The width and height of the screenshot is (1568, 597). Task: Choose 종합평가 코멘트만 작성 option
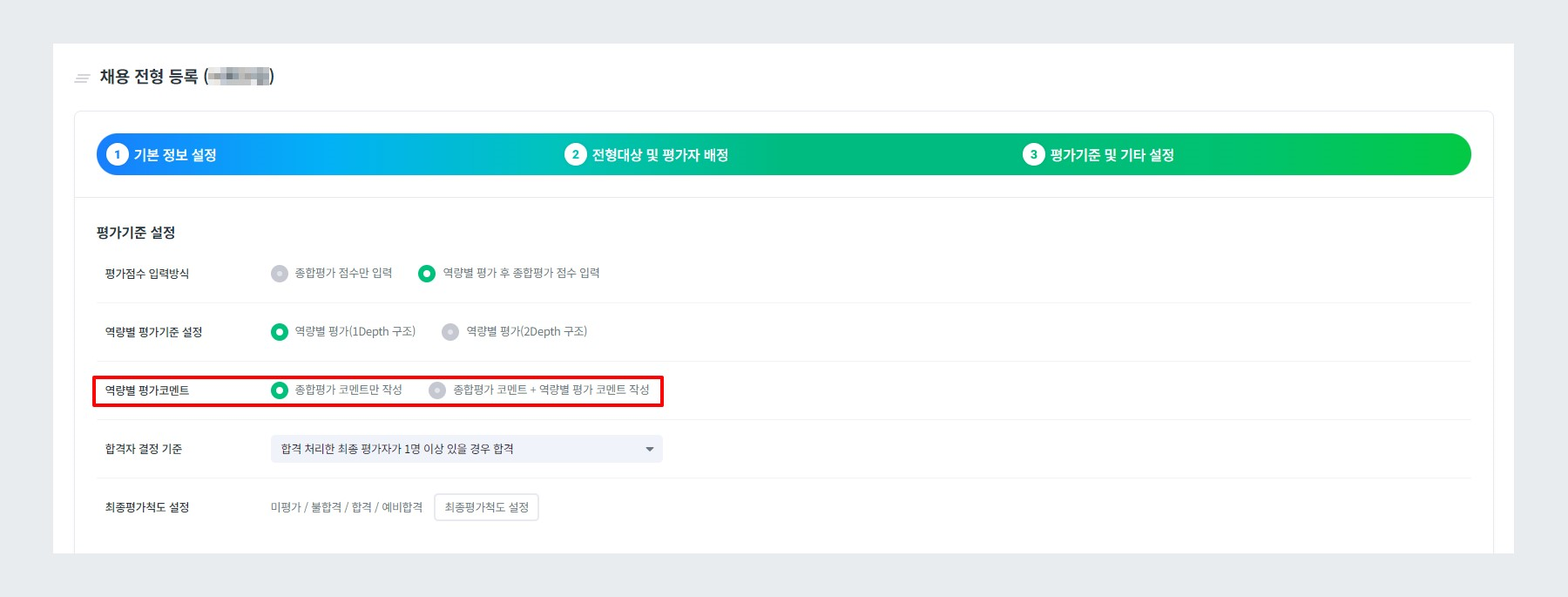pos(280,390)
